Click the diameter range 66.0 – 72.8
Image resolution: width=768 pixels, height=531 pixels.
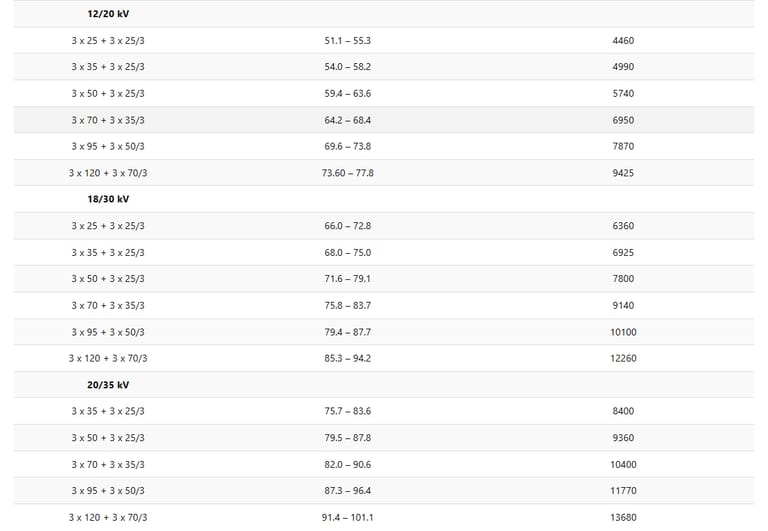[348, 226]
